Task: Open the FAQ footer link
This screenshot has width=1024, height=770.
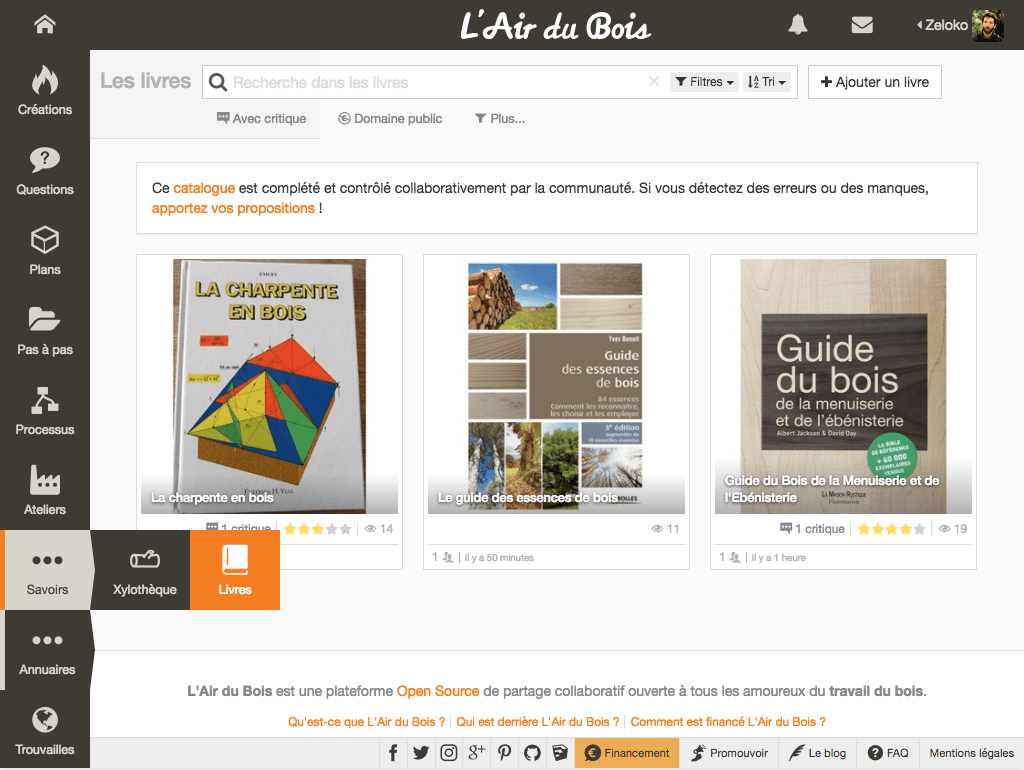Action: (888, 753)
